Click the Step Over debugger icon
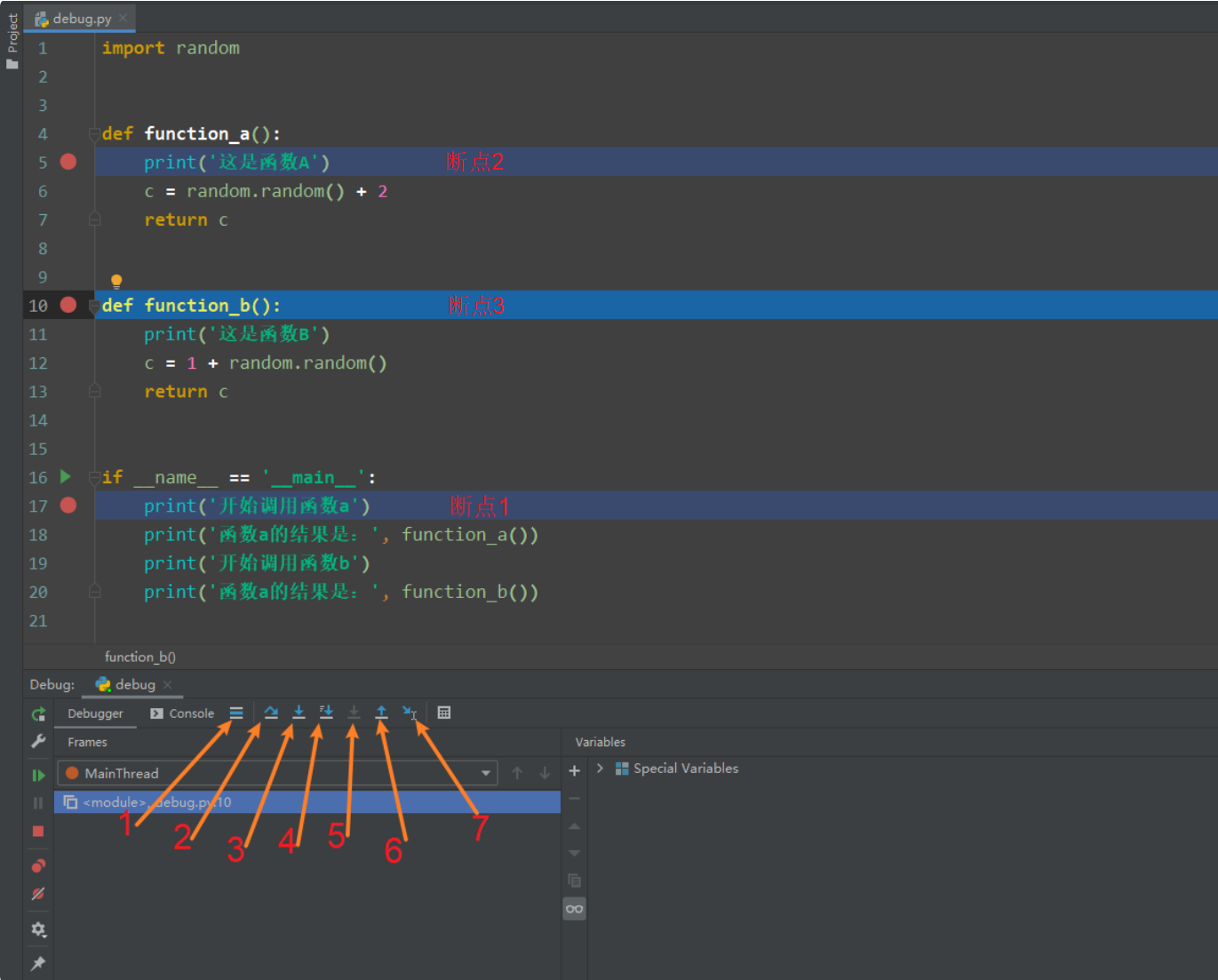The width and height of the screenshot is (1218, 980). [271, 713]
